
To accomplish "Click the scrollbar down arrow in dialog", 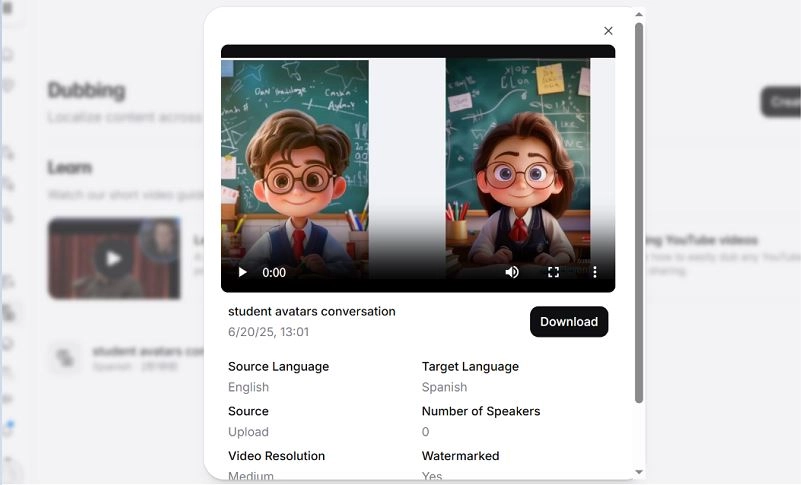I will tap(639, 472).
